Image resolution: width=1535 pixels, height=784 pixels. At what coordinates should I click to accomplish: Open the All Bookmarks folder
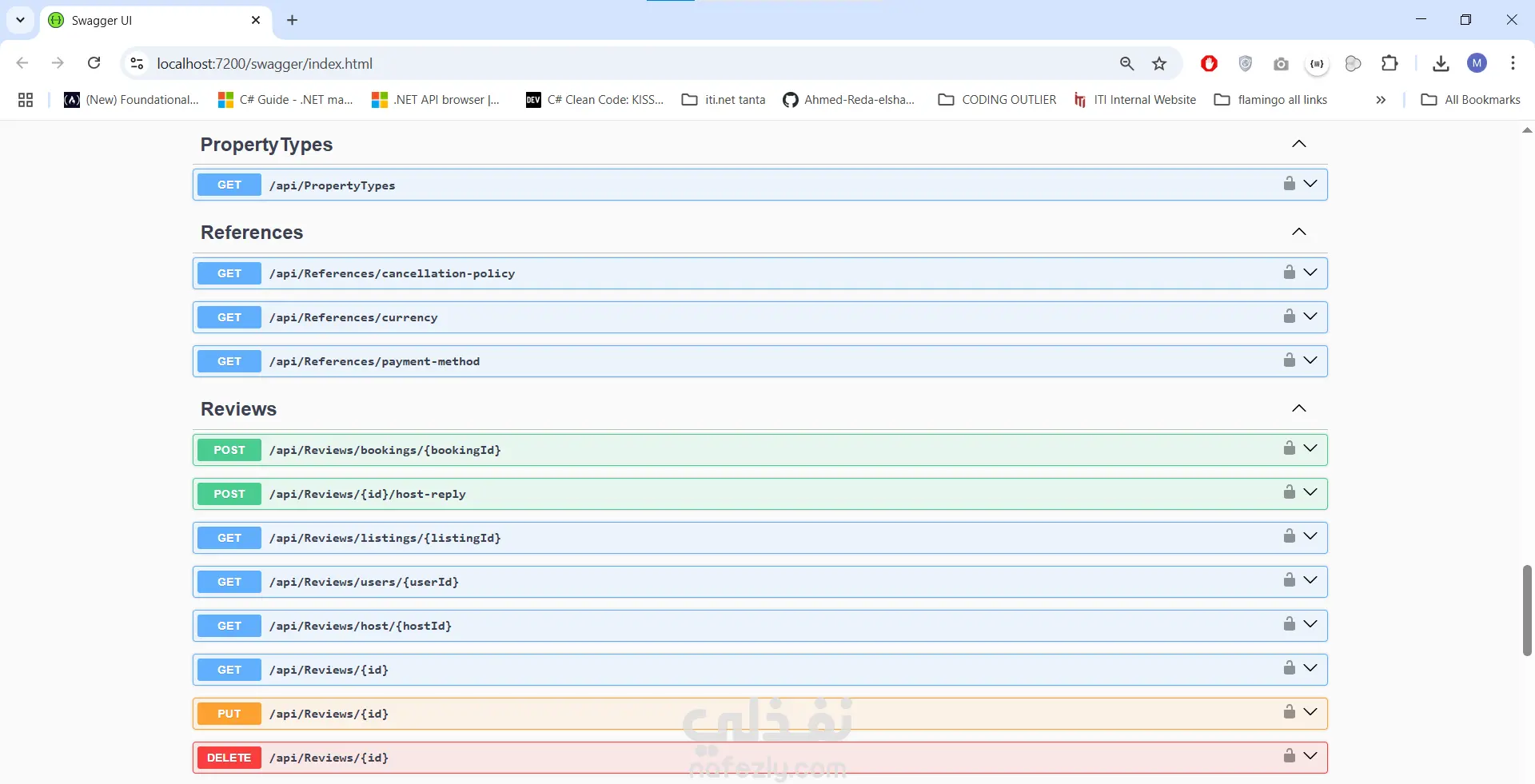(x=1471, y=100)
